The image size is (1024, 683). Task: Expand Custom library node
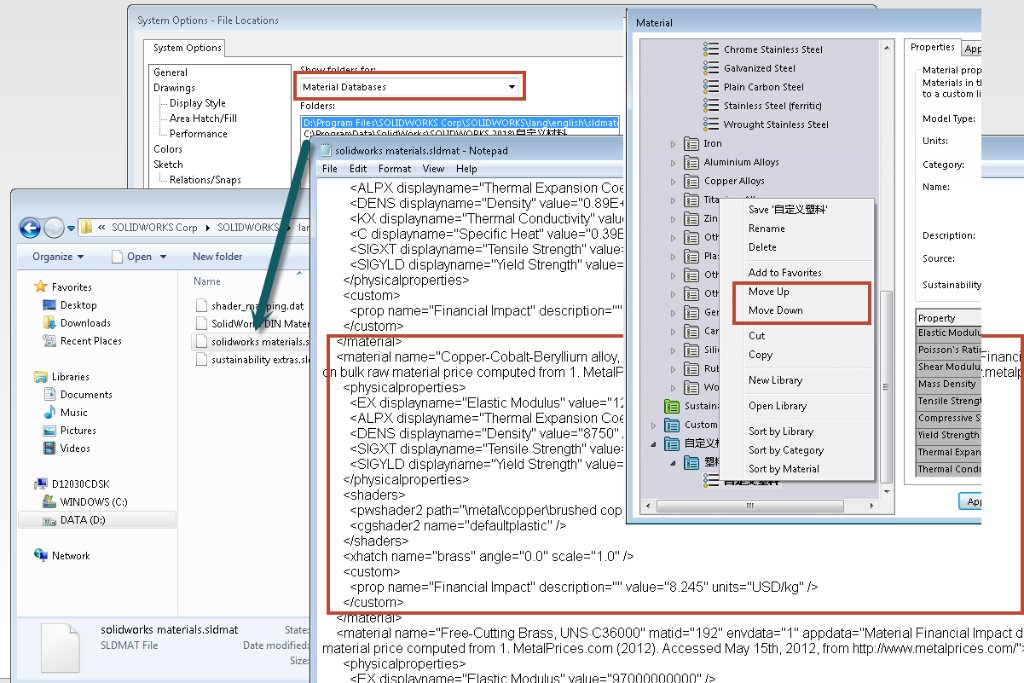point(653,426)
